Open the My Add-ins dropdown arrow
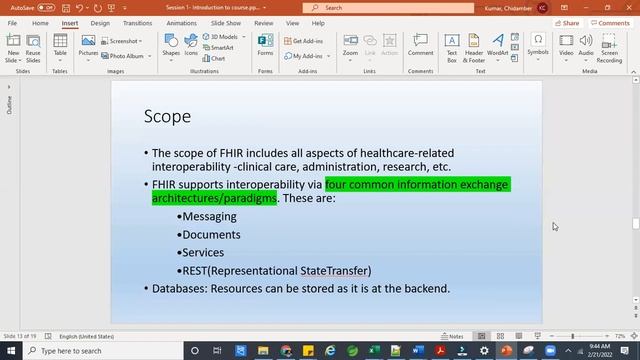 329,56
